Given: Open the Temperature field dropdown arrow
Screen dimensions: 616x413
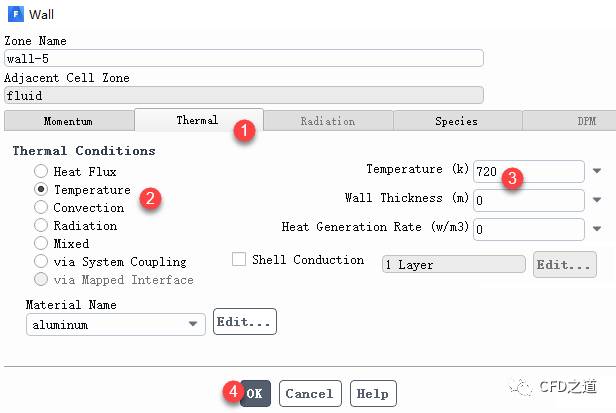Looking at the screenshot, I should 597,171.
